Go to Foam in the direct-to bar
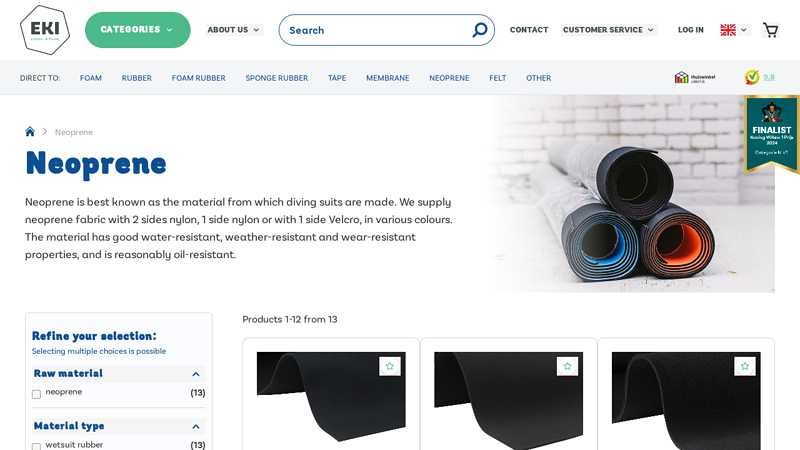 (x=91, y=78)
